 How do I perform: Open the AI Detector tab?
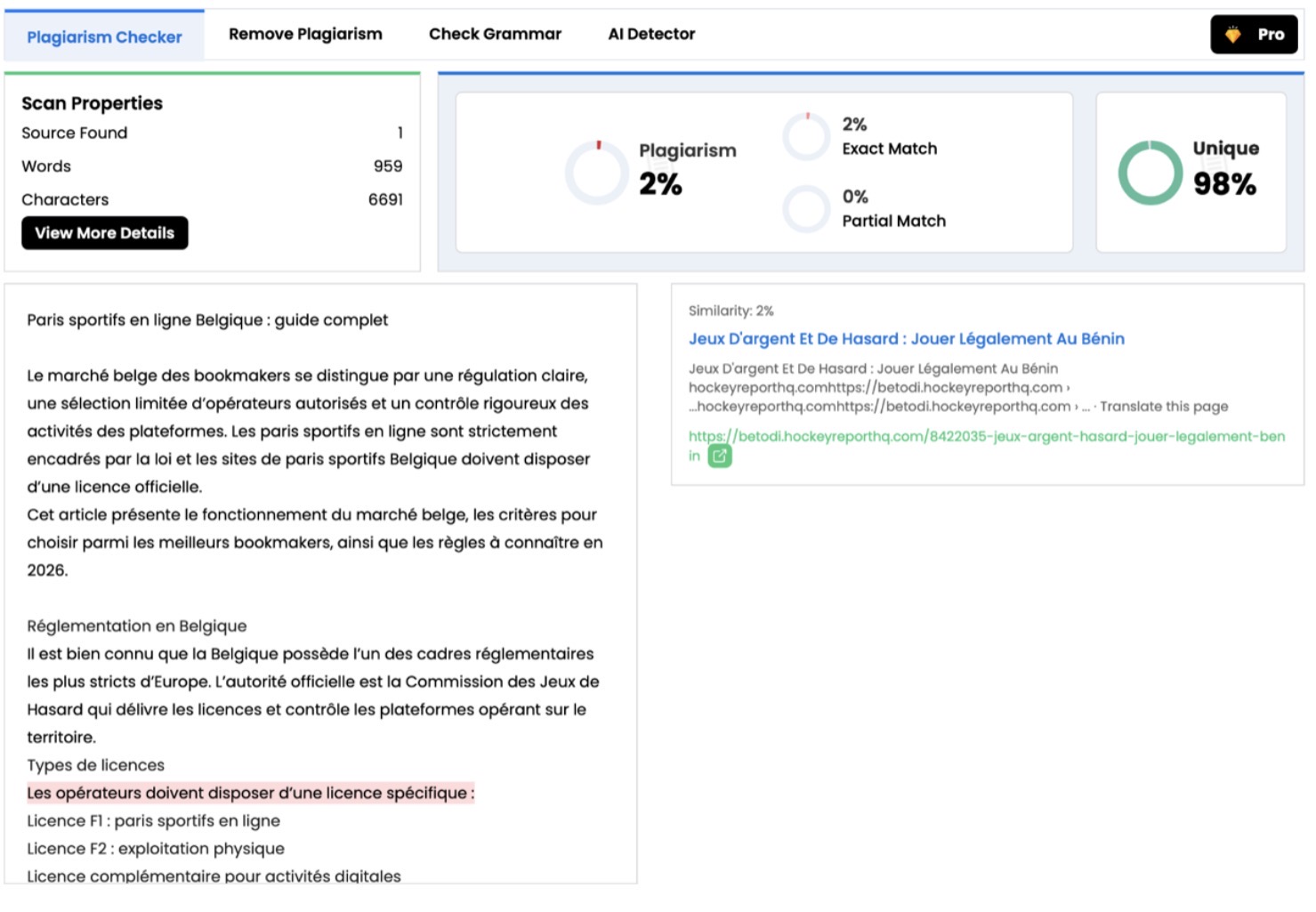[x=651, y=34]
